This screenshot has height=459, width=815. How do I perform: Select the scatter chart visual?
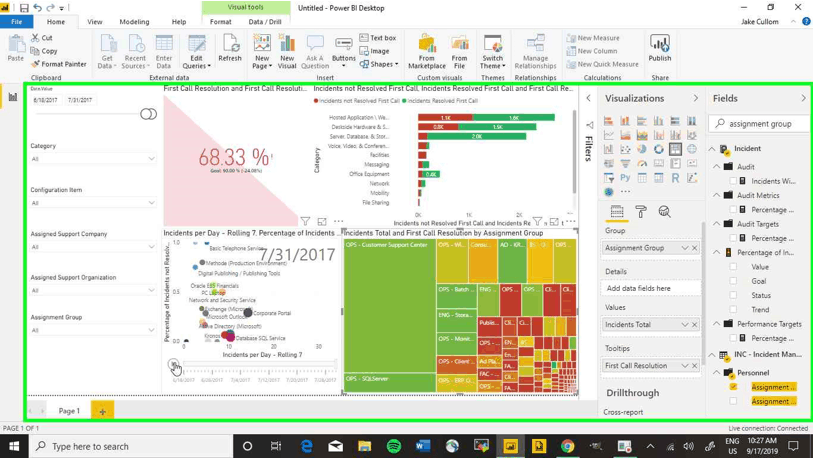pyautogui.click(x=625, y=149)
